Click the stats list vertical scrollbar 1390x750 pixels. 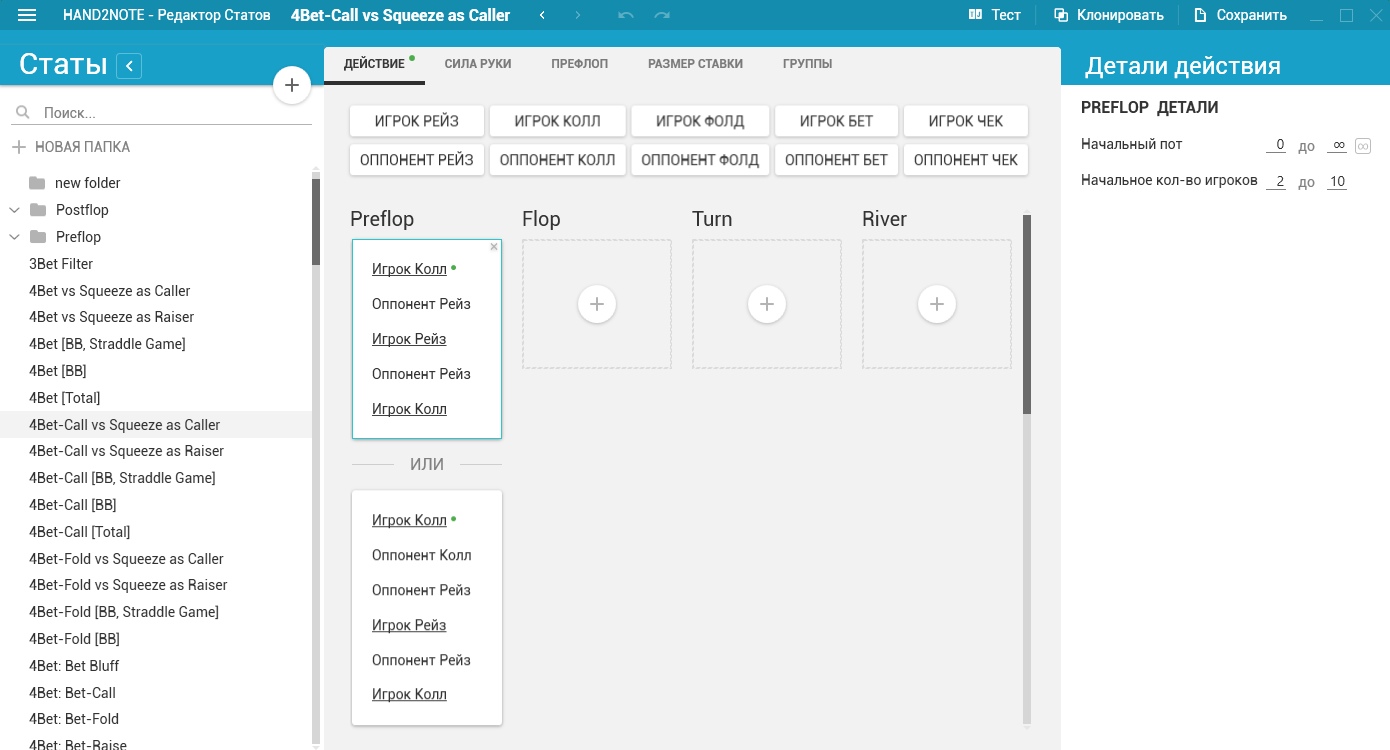click(316, 220)
